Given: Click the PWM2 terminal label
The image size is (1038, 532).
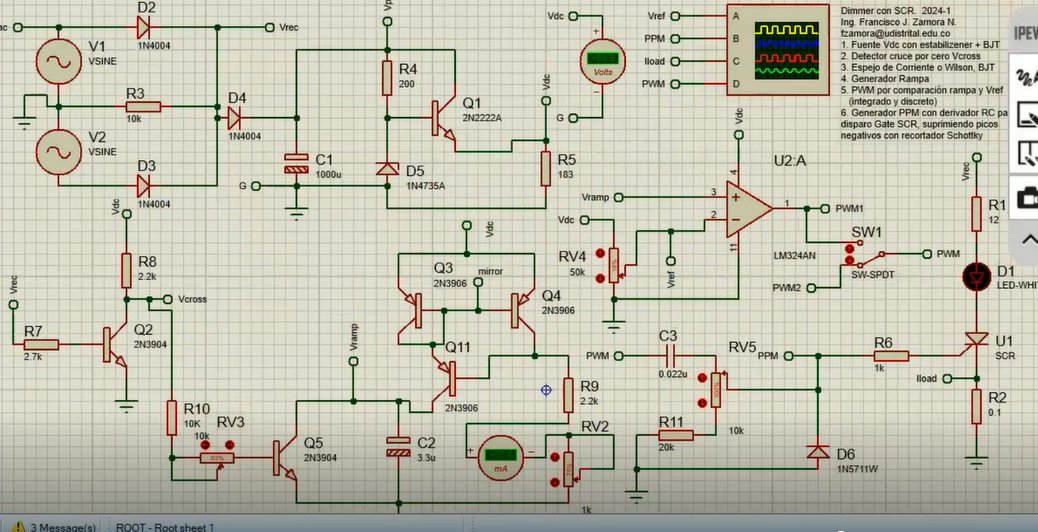Looking at the screenshot, I should coord(786,288).
